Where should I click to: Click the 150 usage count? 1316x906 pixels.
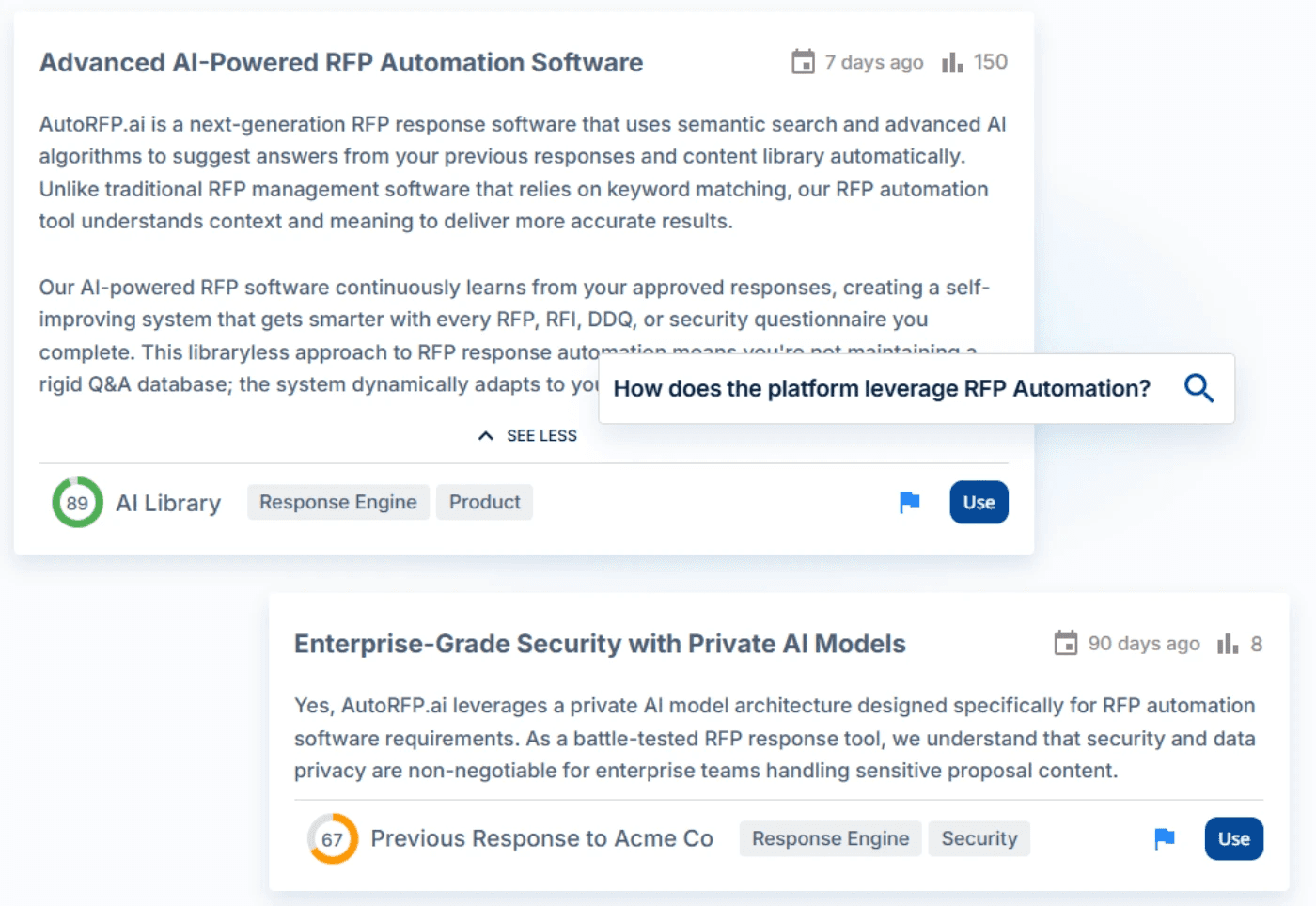tap(991, 62)
